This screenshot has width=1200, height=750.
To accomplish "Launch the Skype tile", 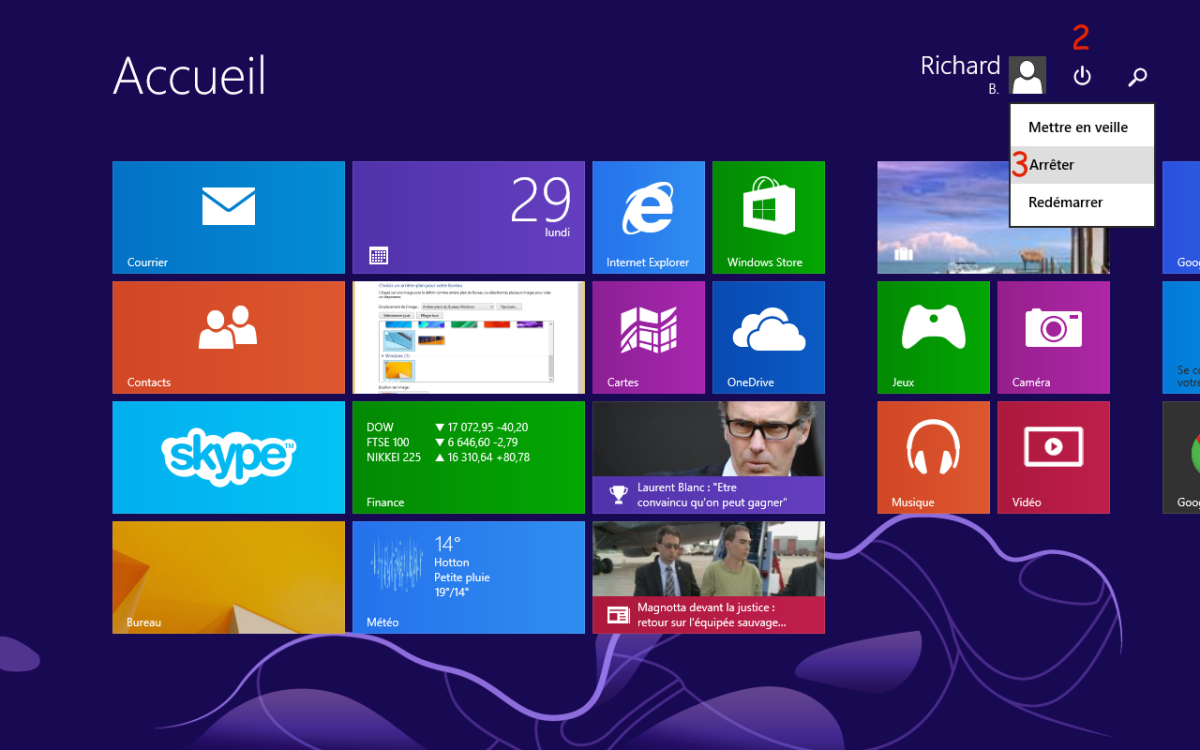I will [229, 457].
